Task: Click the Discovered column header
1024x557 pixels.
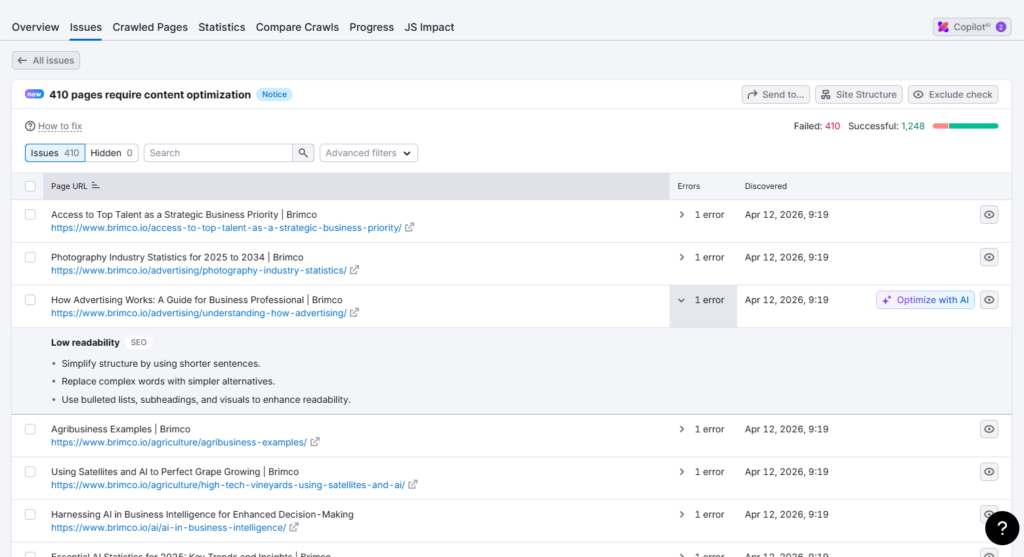Action: pyautogui.click(x=765, y=186)
